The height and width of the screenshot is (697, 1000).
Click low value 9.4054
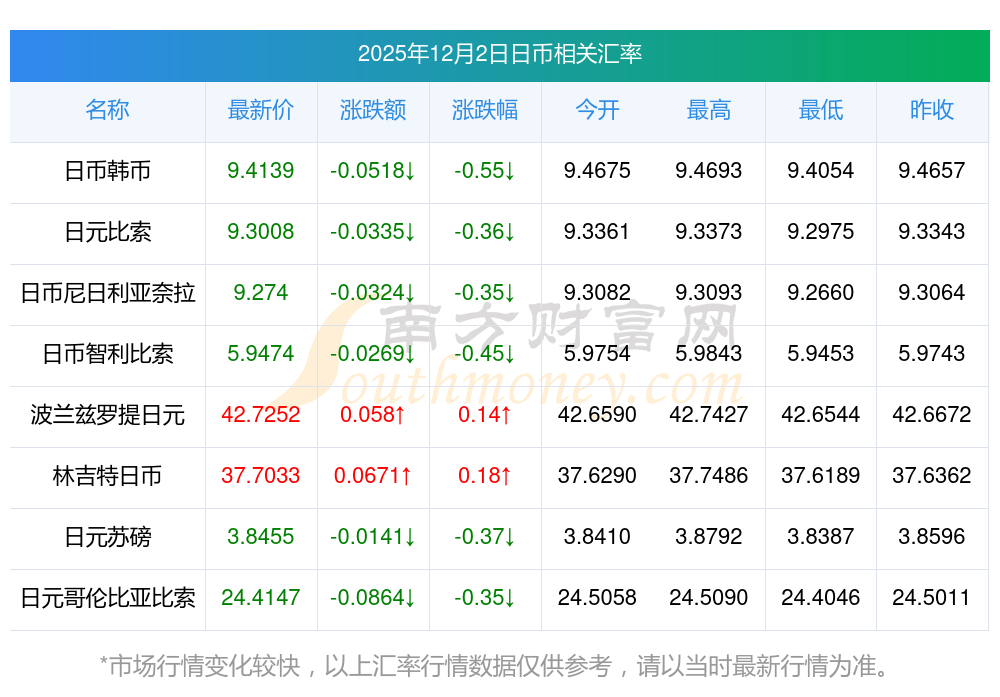click(x=821, y=171)
